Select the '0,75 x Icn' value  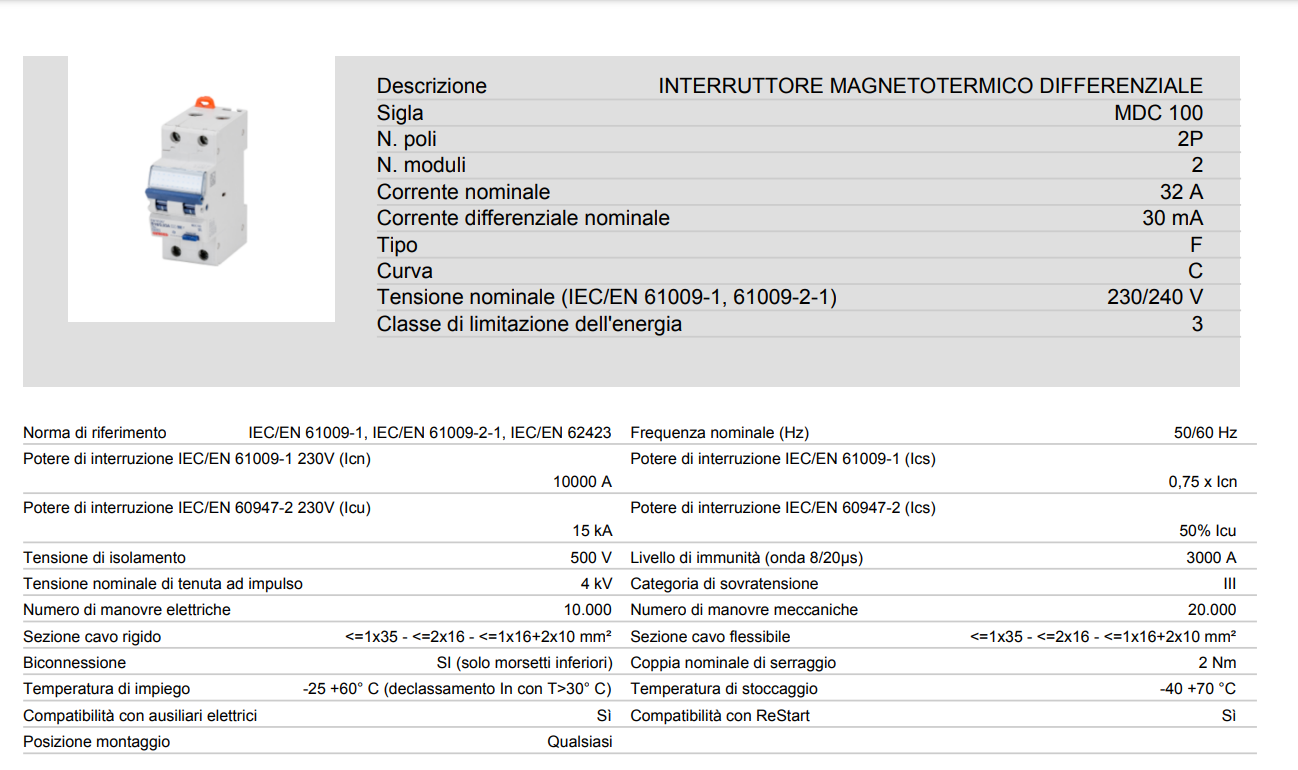1202,482
